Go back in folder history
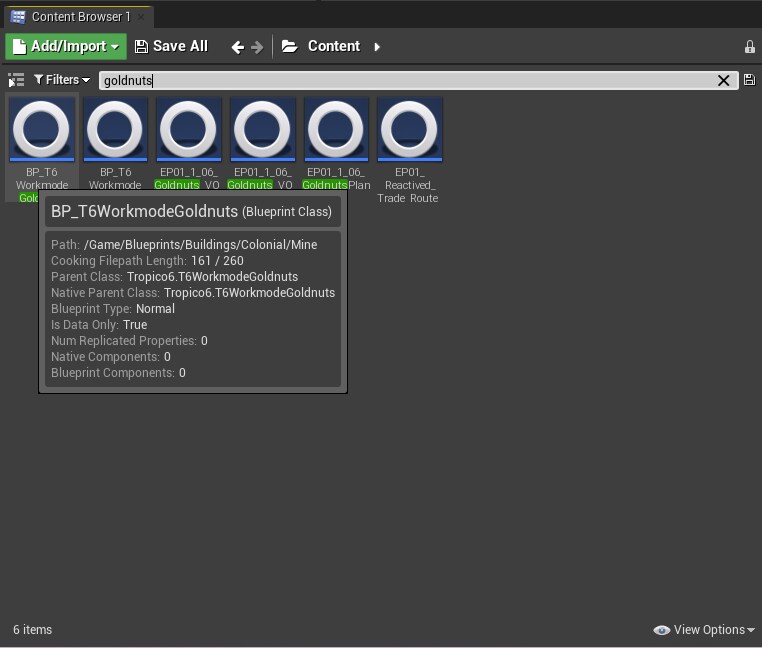Viewport: 762px width, 648px height. pos(238,47)
